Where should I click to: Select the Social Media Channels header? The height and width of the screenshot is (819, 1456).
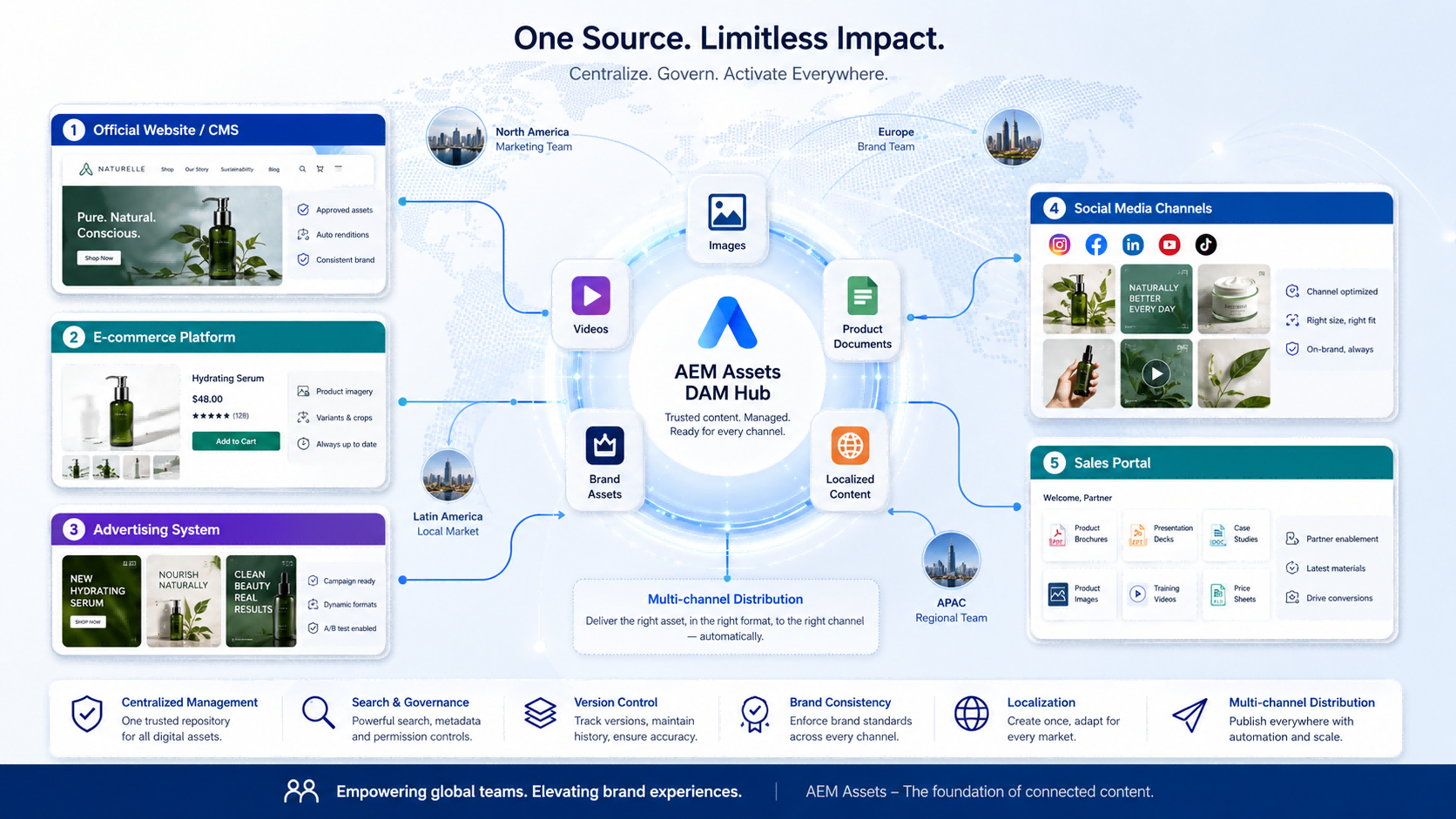(x=1212, y=208)
